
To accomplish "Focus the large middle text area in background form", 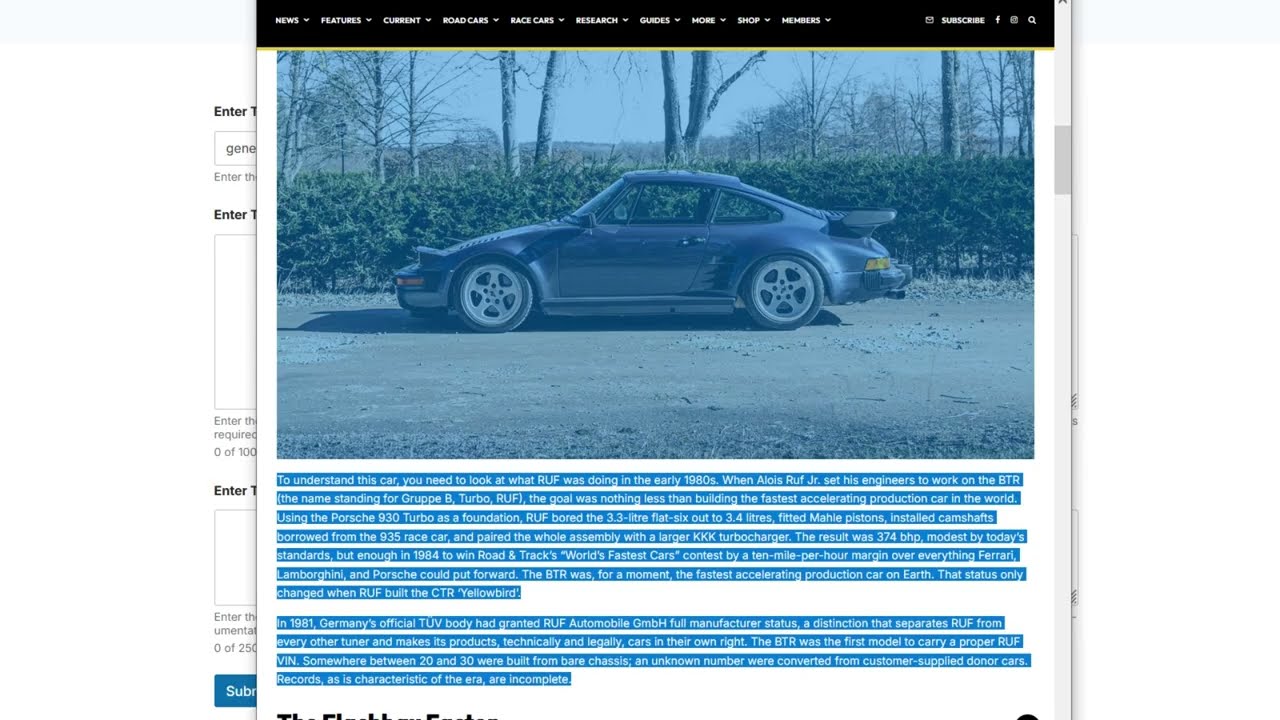I will [x=235, y=322].
